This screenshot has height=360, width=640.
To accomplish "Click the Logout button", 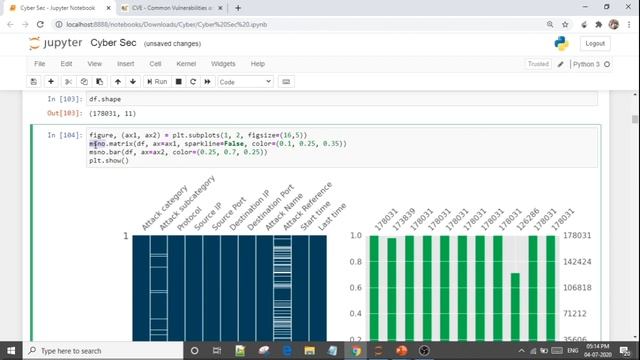I will (595, 43).
